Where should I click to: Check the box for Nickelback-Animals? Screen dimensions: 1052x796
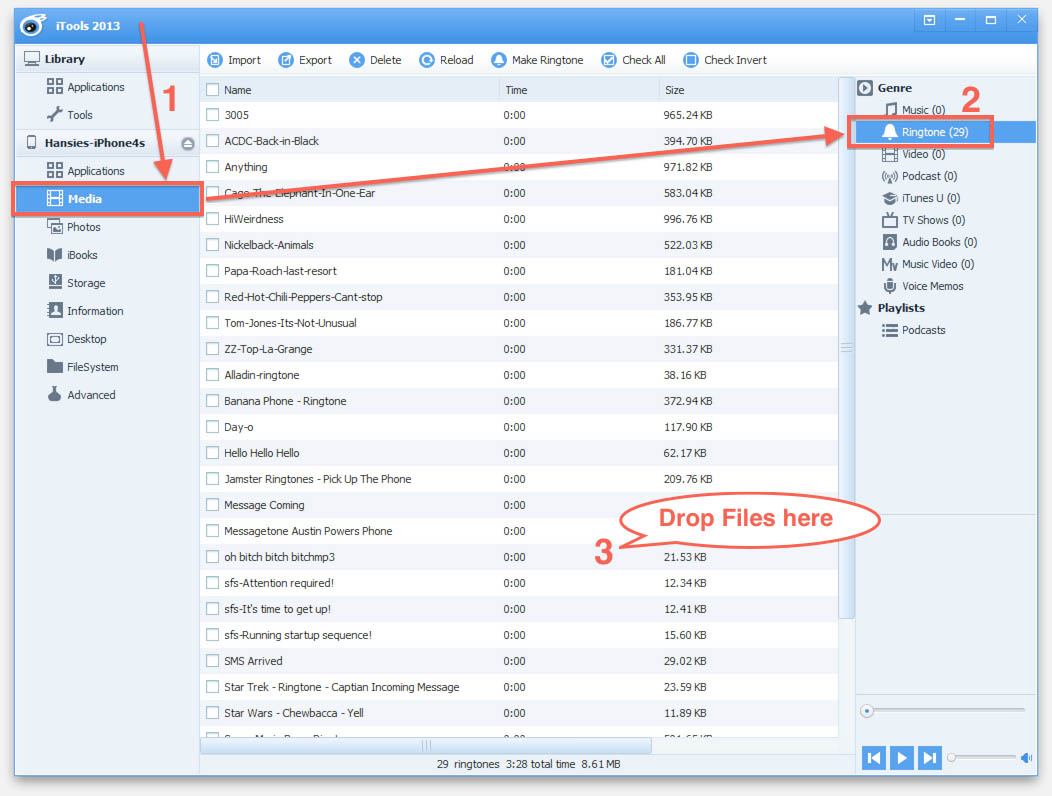(x=213, y=245)
